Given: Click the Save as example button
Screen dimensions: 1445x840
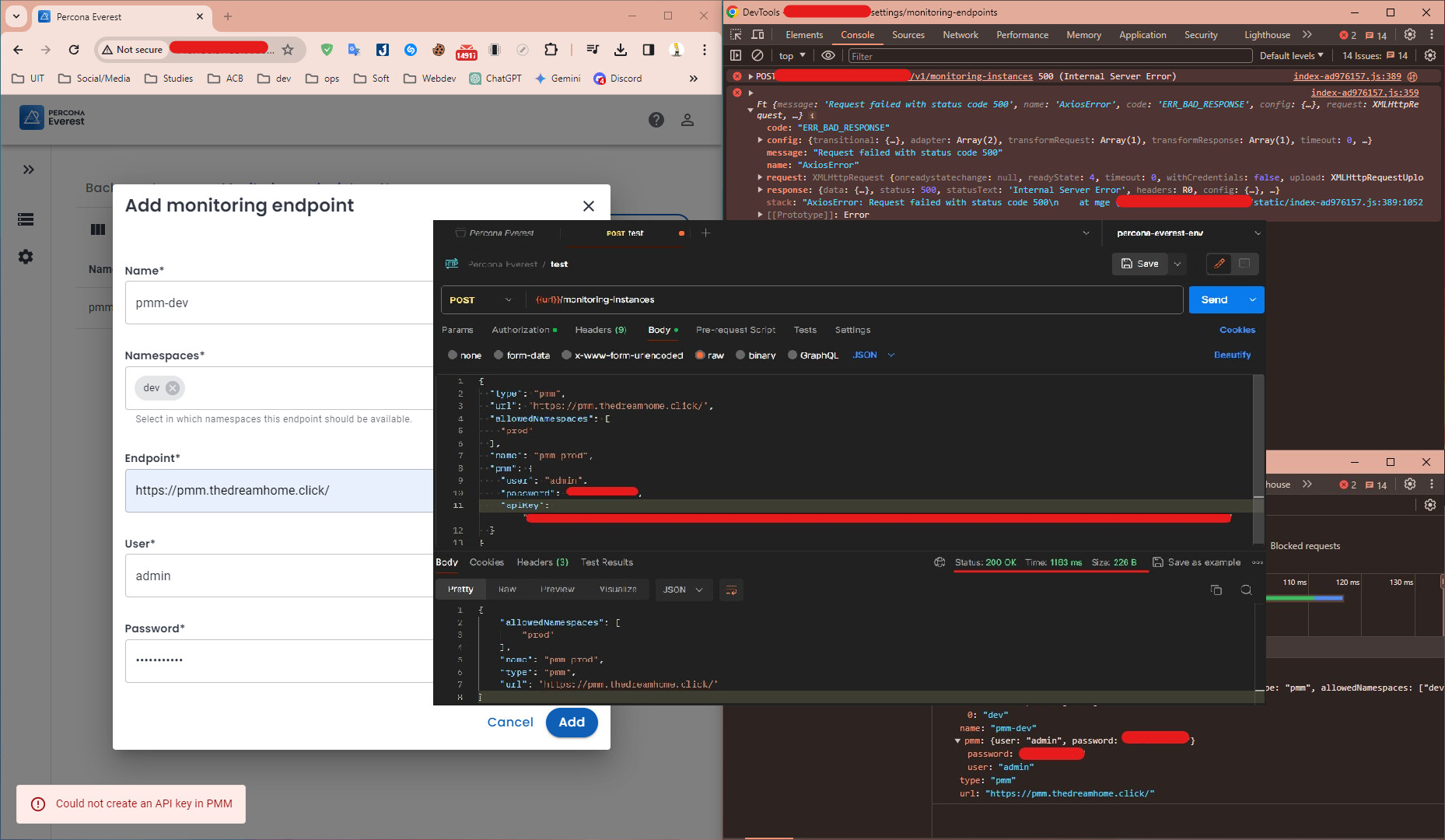Looking at the screenshot, I should tap(1197, 562).
